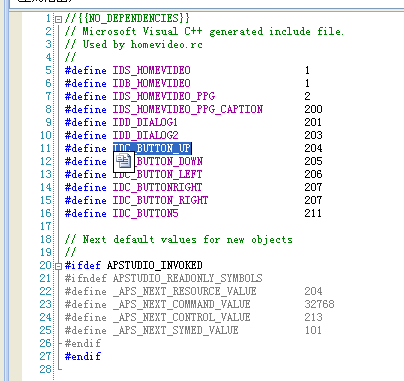404x381 pixels.
Task: Click the copy drag icon near IDC_BUTTON_DOWN
Action: pyautogui.click(x=124, y=161)
